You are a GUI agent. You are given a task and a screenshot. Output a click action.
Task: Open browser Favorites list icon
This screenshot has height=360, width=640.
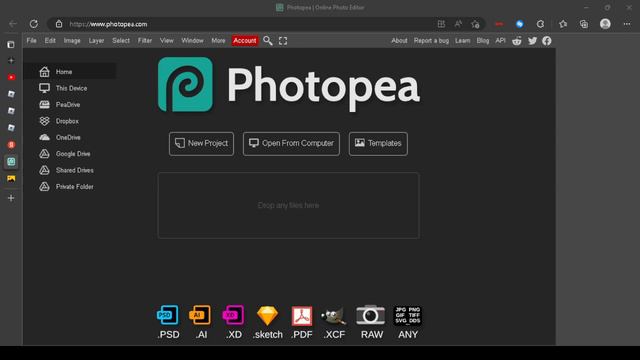pos(563,24)
